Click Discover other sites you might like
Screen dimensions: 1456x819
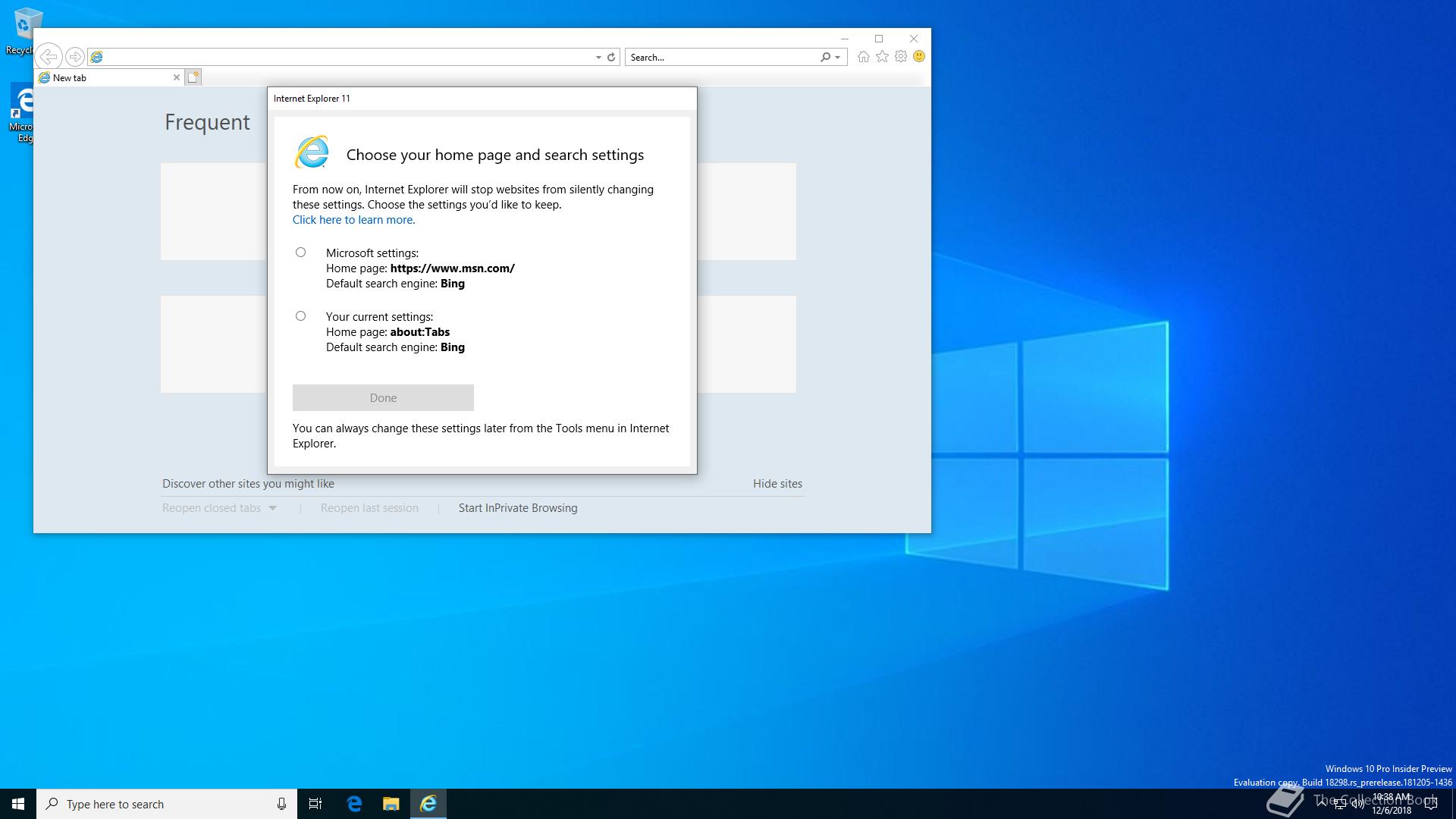coord(248,484)
